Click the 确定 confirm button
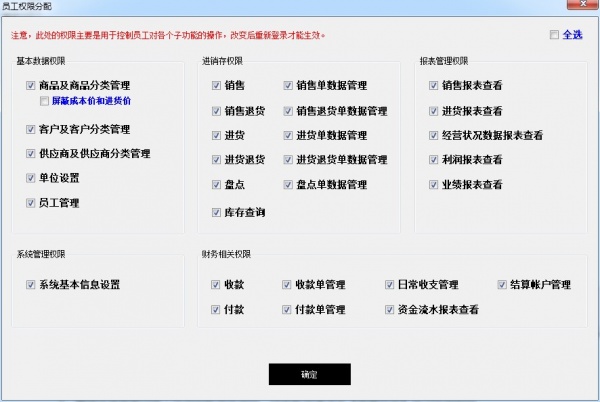Screen dimensions: 600x402 pyautogui.click(x=310, y=374)
